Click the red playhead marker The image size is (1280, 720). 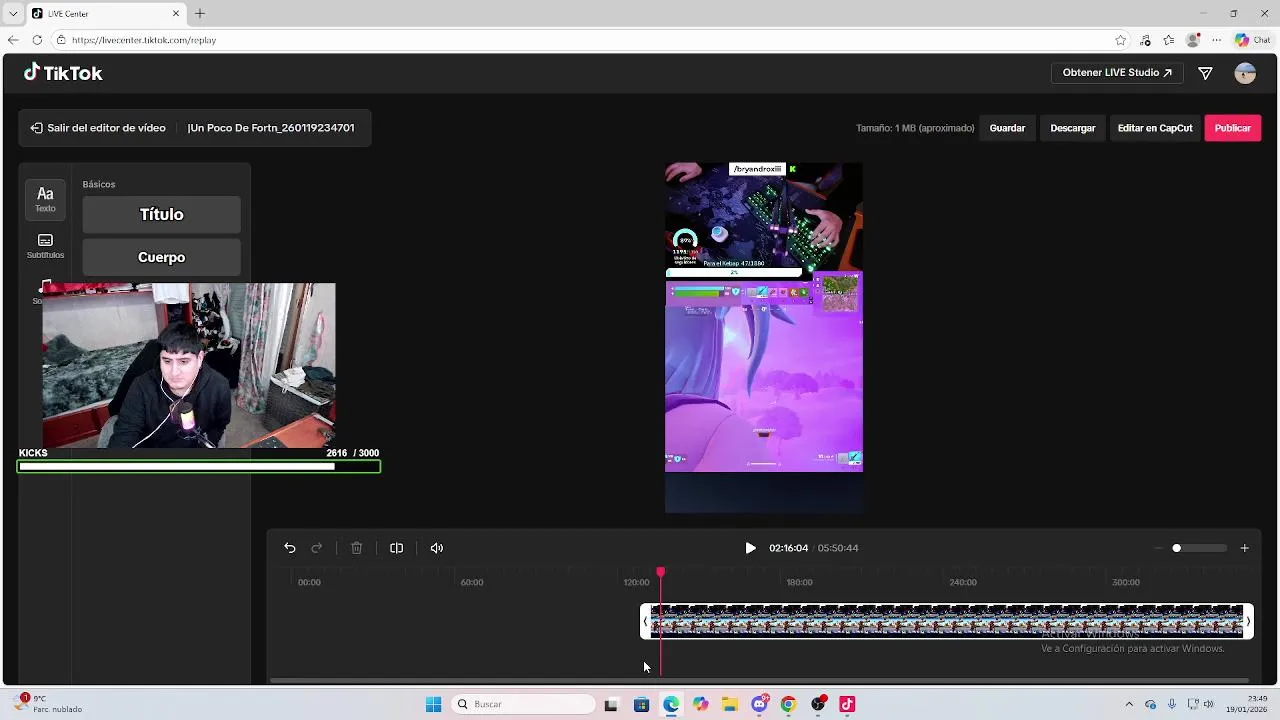660,572
